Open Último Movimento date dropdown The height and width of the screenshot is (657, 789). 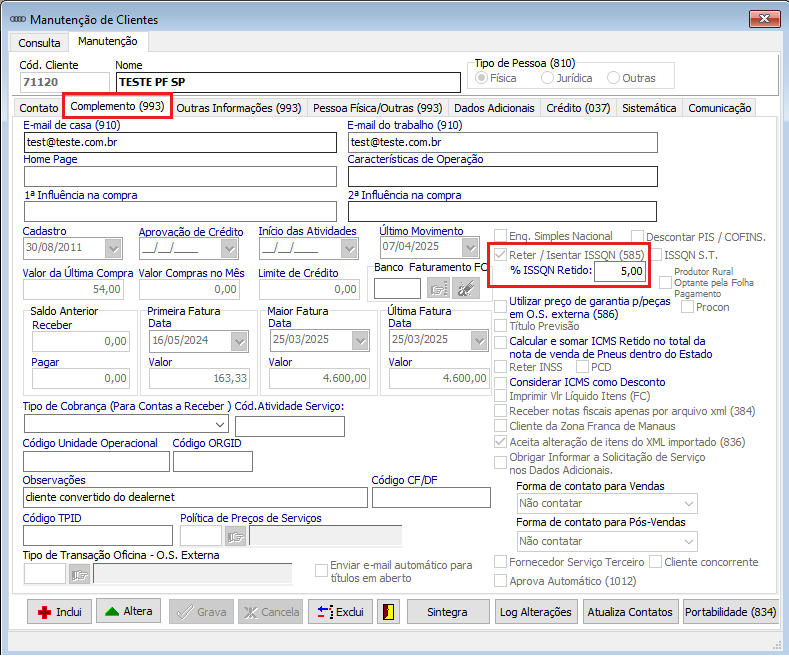[469, 247]
